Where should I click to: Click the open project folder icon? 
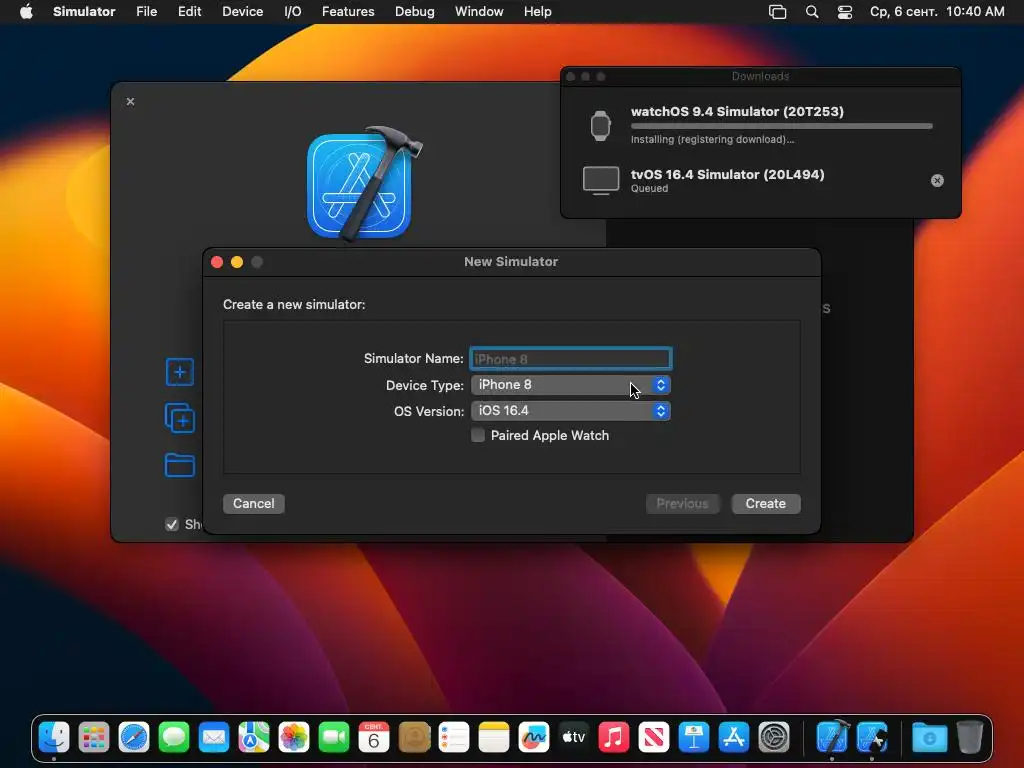(x=180, y=465)
